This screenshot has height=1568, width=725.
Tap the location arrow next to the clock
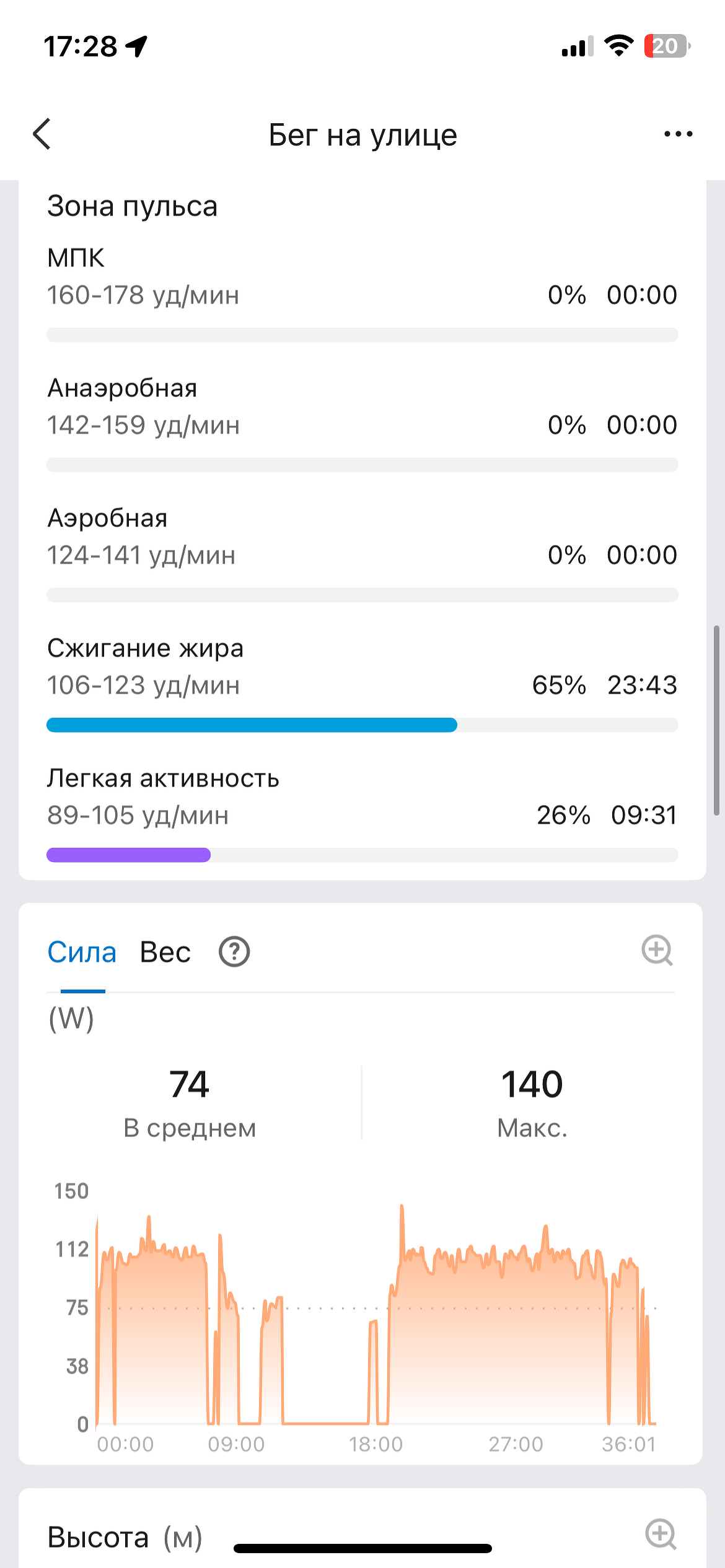137,46
